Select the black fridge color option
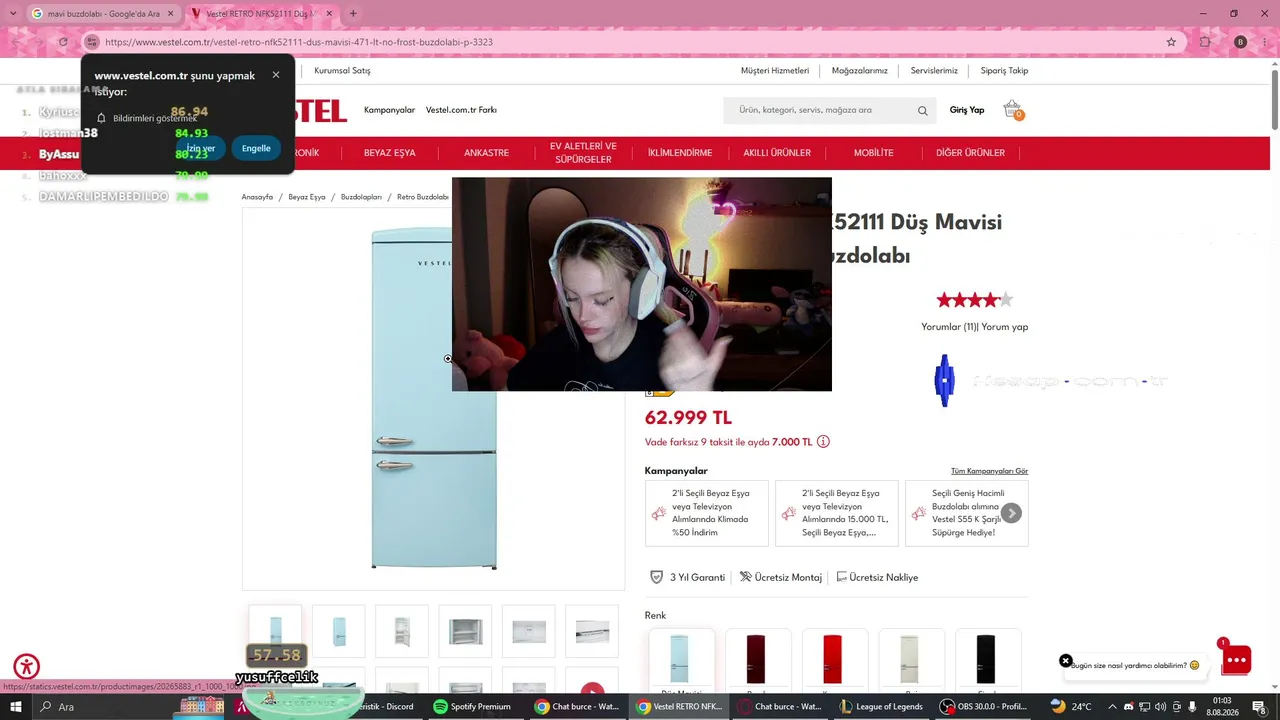 coord(987,659)
